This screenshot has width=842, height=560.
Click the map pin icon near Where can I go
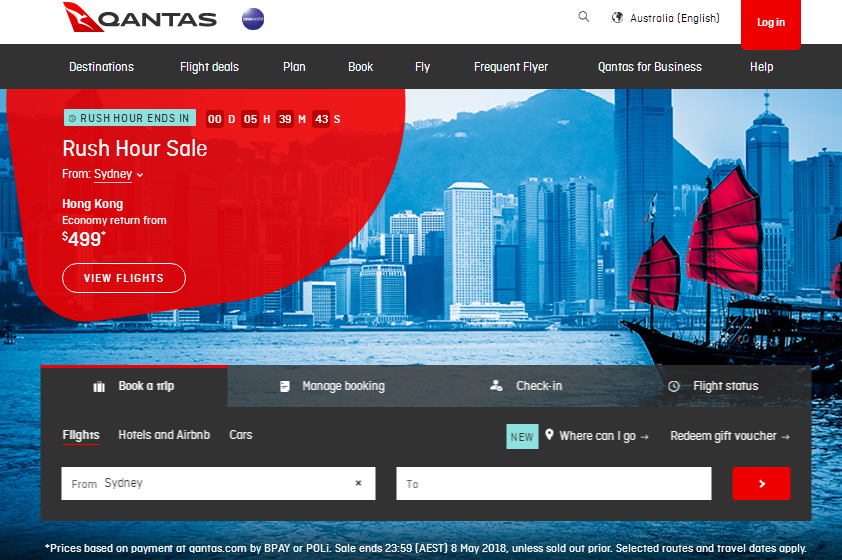click(x=549, y=434)
